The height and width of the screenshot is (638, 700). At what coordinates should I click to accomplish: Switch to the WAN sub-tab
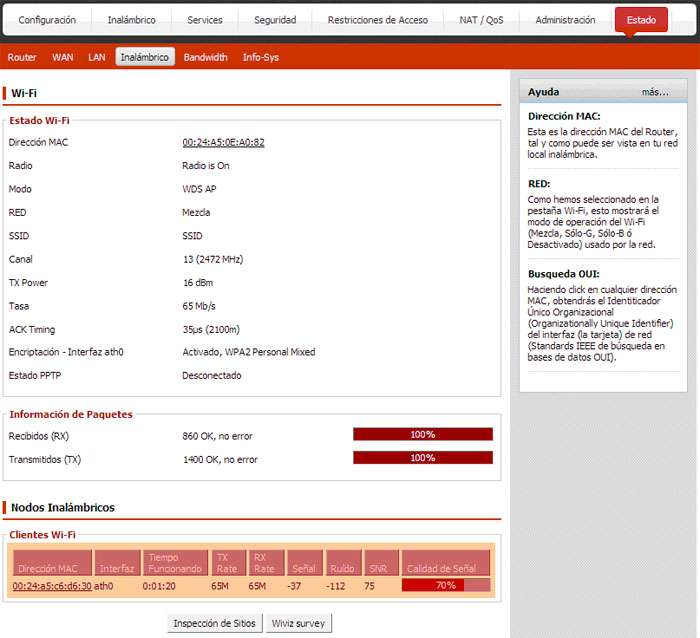click(x=62, y=57)
